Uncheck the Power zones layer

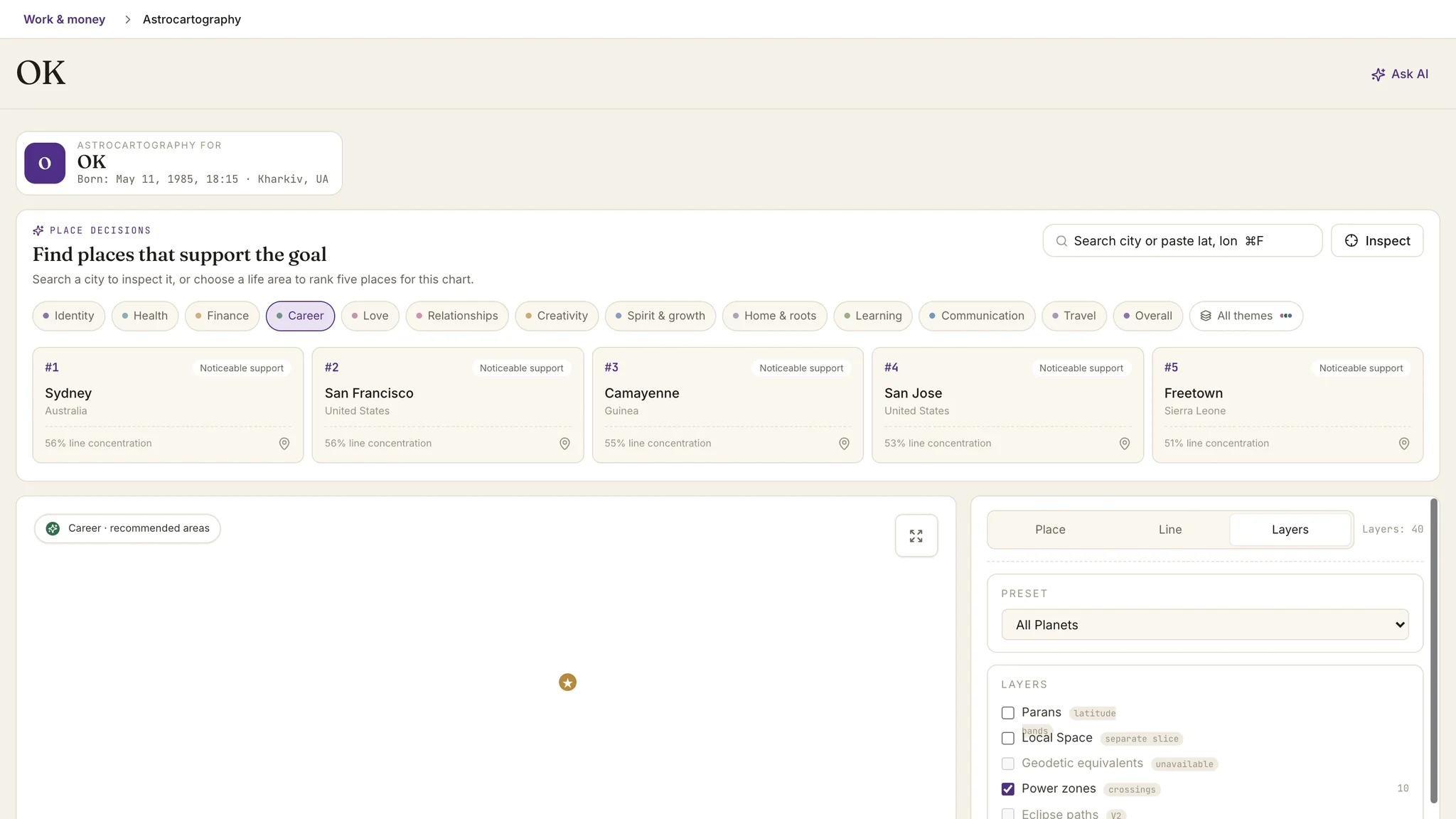1008,789
